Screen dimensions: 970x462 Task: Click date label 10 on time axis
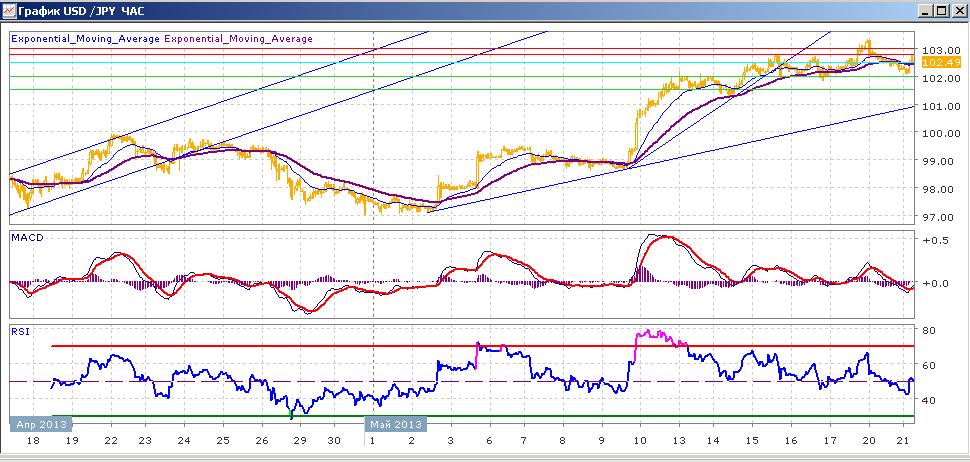pos(640,441)
